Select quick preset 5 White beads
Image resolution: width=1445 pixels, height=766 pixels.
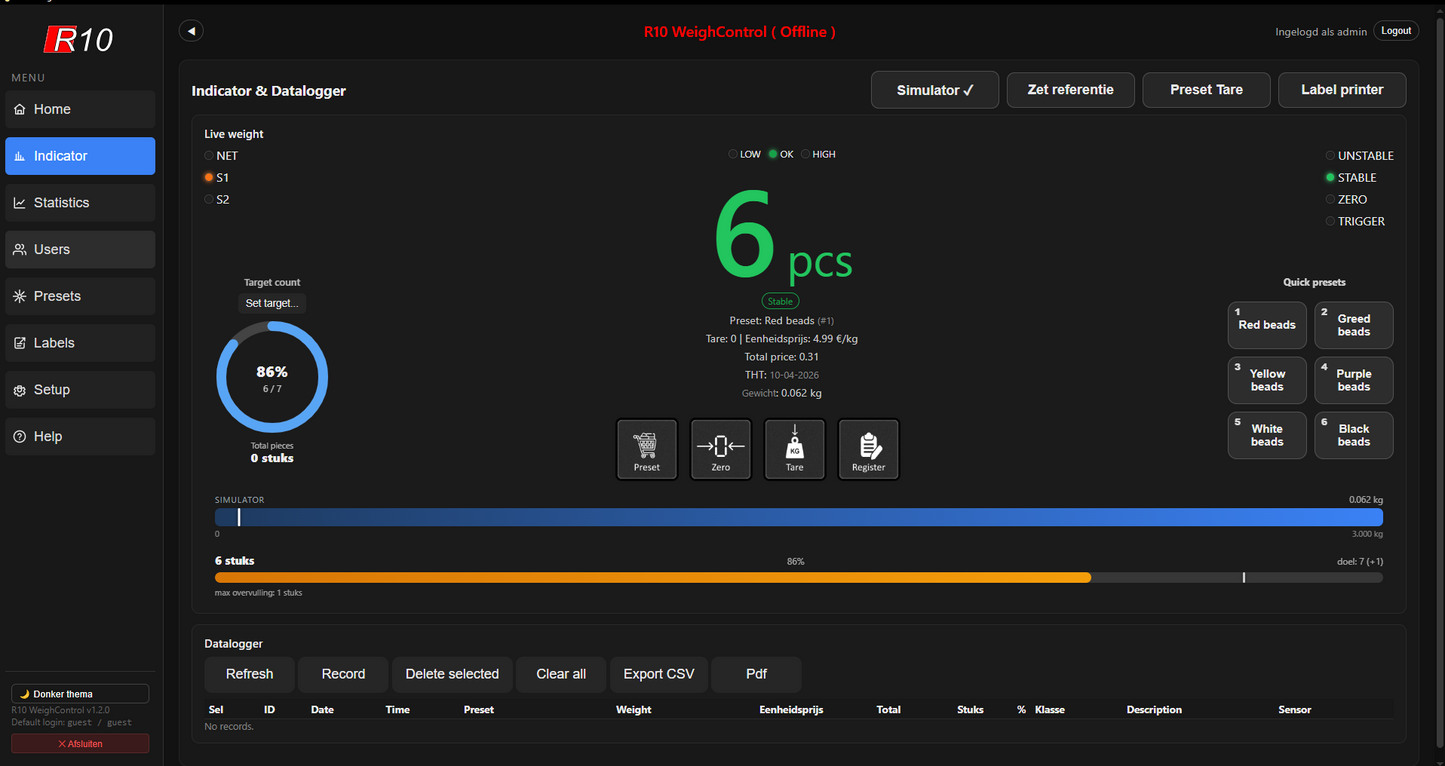click(x=1267, y=435)
